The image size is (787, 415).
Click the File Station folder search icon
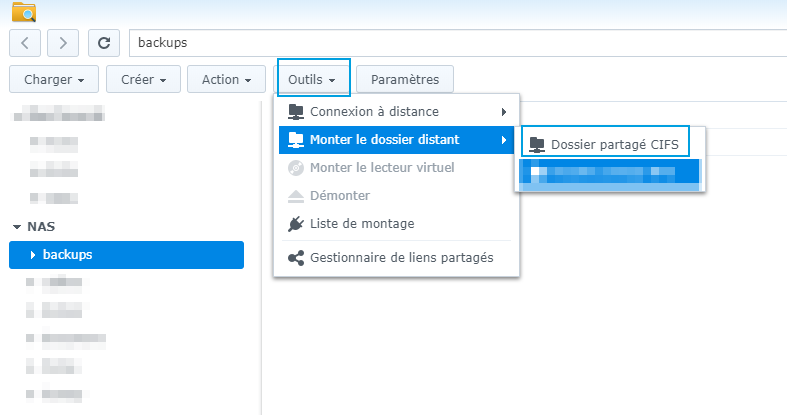(x=23, y=11)
